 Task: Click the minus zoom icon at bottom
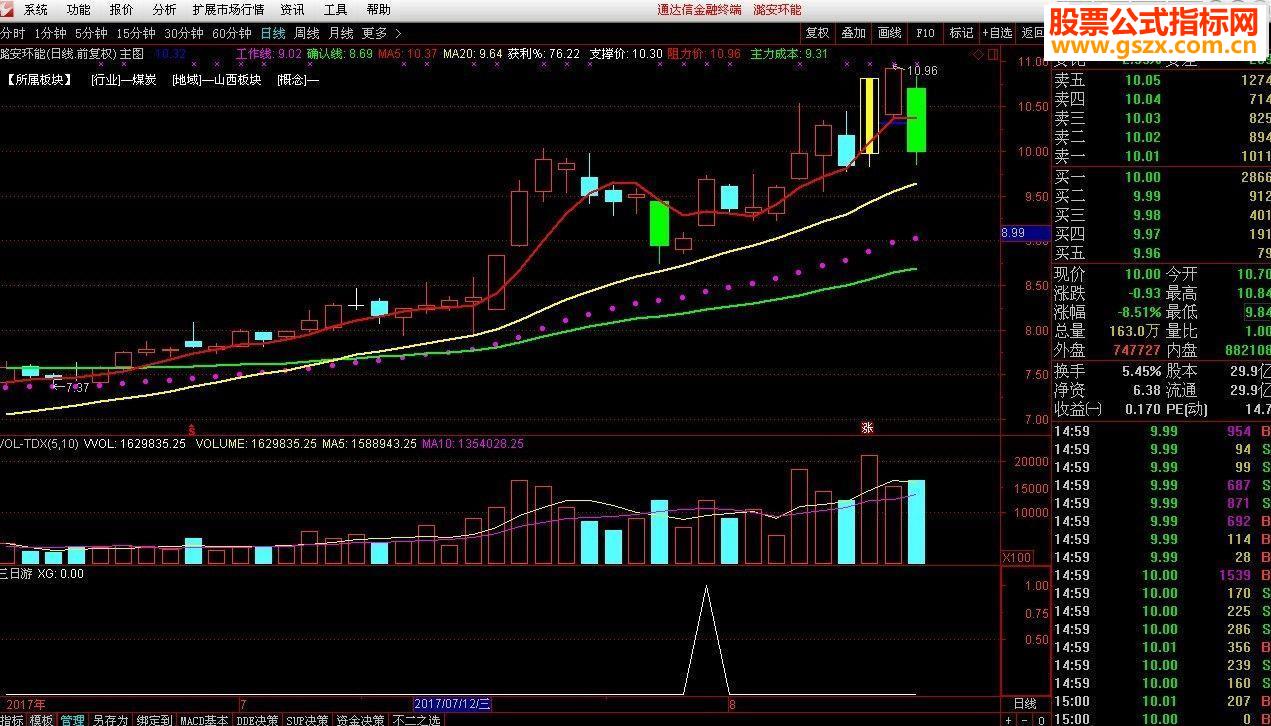coord(1025,720)
